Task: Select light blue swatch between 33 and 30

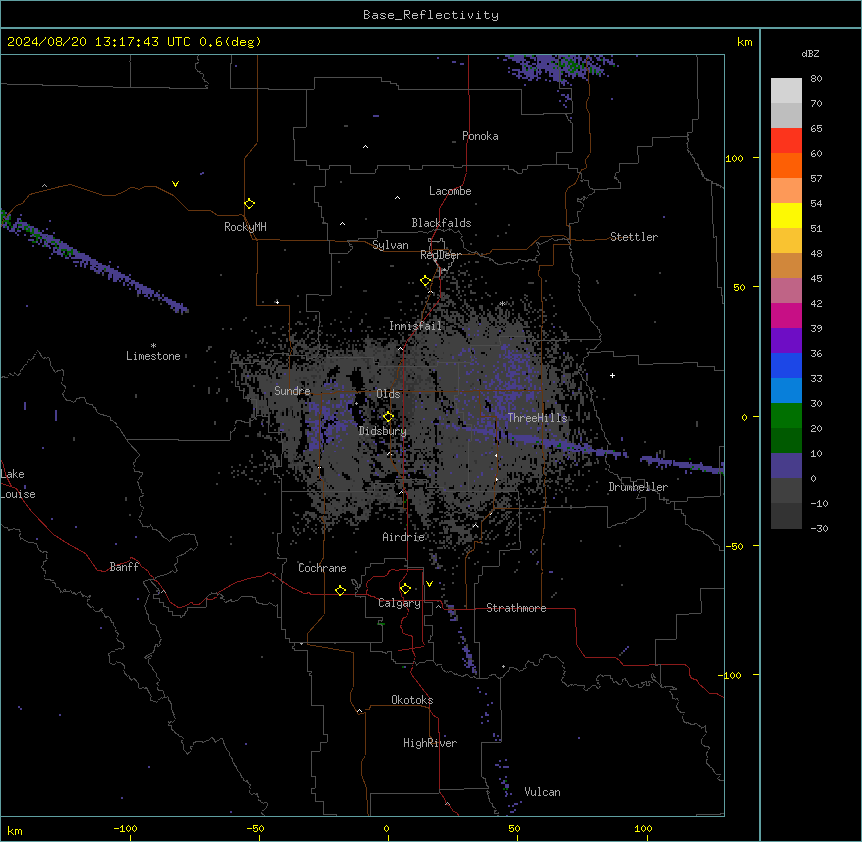Action: coord(786,391)
